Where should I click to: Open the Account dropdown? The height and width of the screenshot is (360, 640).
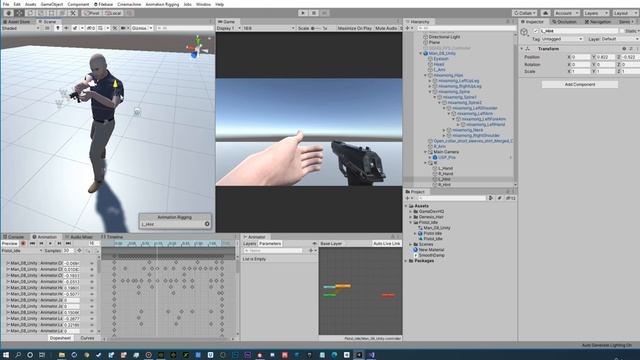(567, 13)
